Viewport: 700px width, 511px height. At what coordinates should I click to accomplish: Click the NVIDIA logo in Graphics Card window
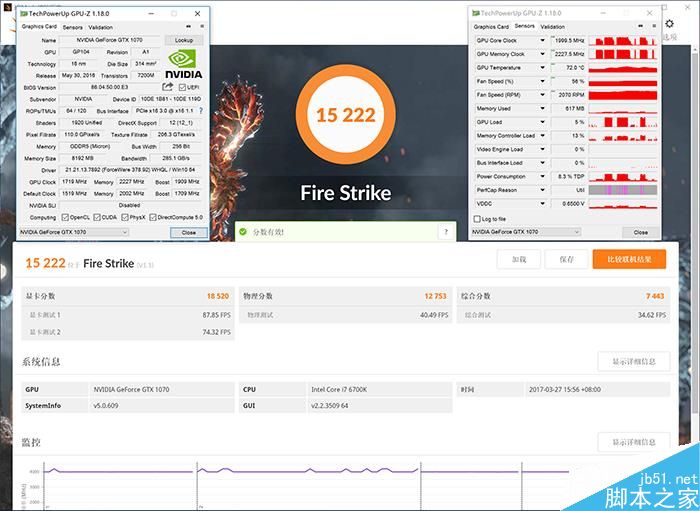(183, 64)
